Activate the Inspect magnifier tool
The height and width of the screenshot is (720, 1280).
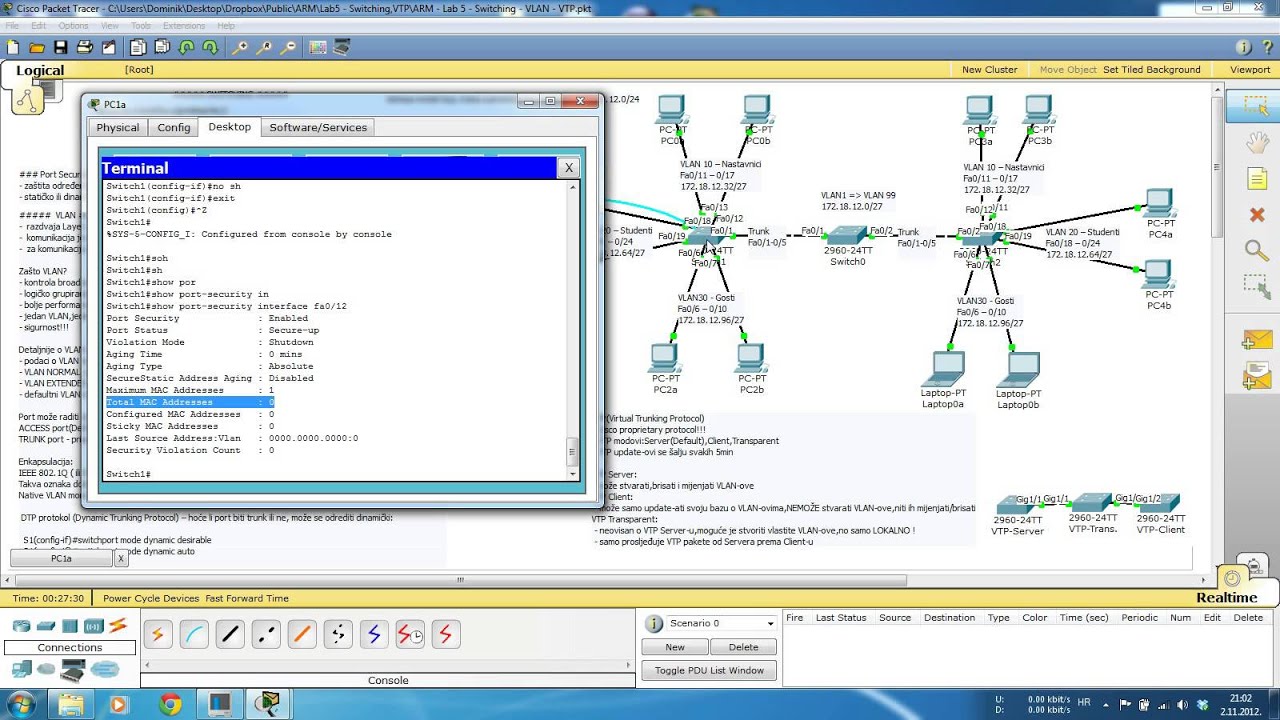coord(1256,250)
